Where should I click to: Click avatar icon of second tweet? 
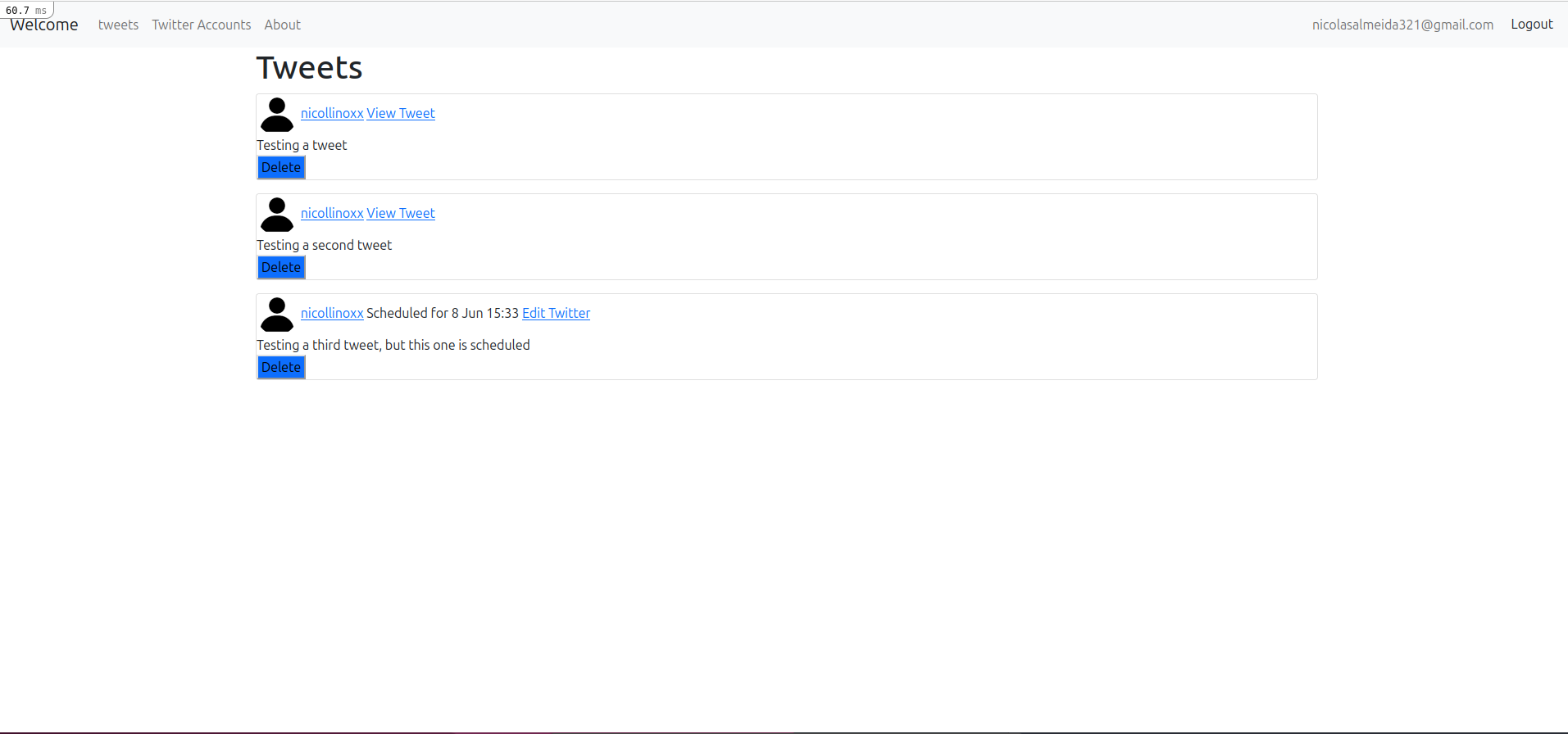[x=277, y=215]
